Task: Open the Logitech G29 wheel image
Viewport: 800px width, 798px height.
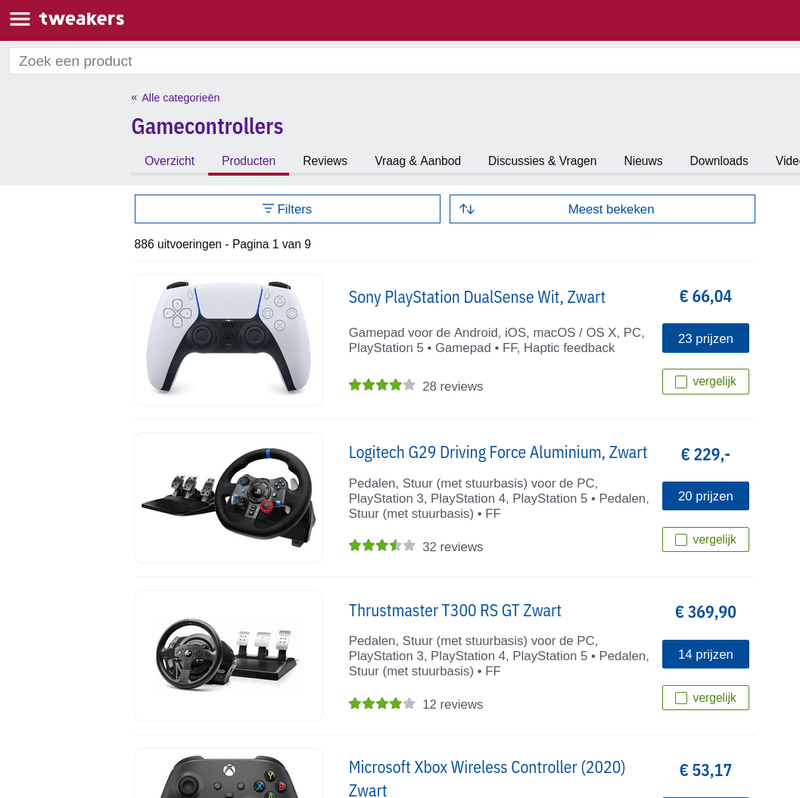Action: (228, 498)
